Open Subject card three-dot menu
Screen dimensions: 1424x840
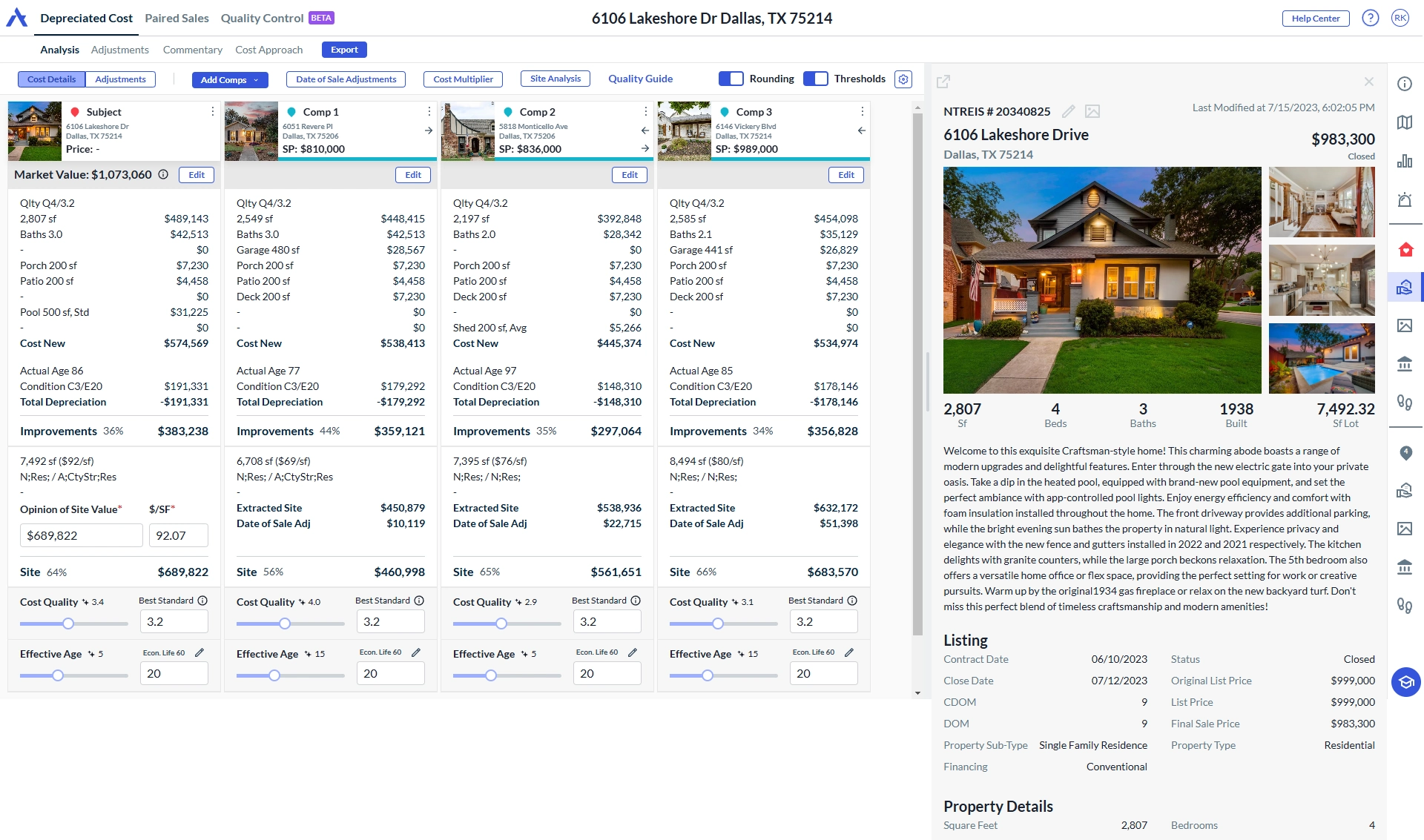pyautogui.click(x=212, y=111)
